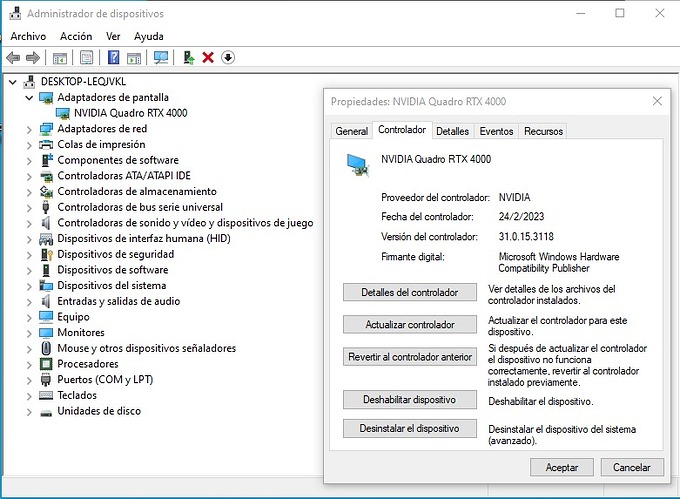680x499 pixels.
Task: Open the Ver menu
Action: coord(113,36)
